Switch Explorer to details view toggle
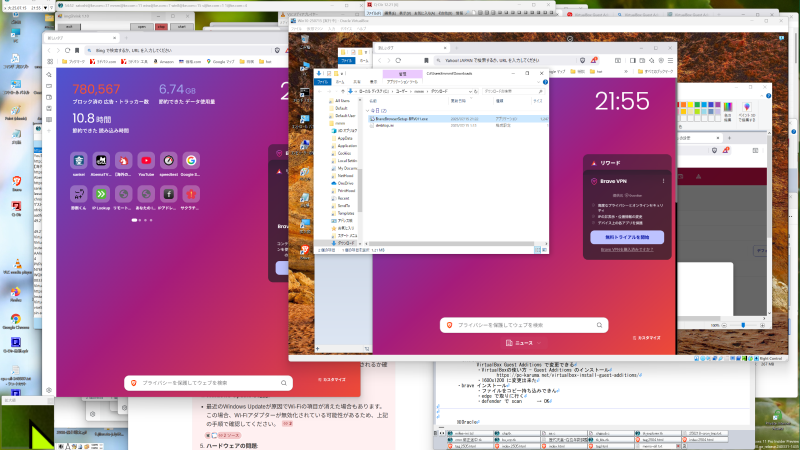Screen dimensions: 800x450 (537, 250)
